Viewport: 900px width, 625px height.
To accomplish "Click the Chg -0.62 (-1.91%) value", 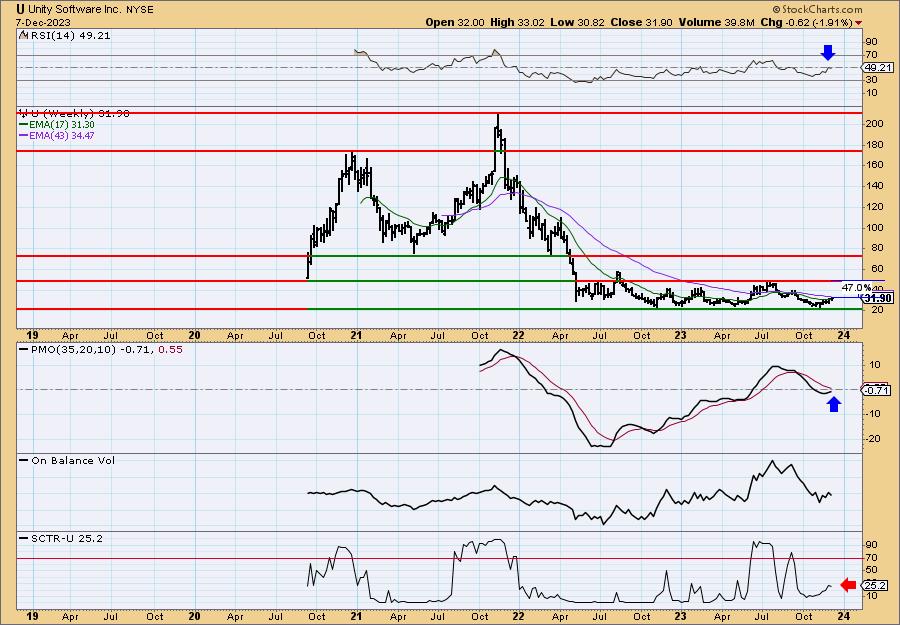I will pyautogui.click(x=806, y=22).
